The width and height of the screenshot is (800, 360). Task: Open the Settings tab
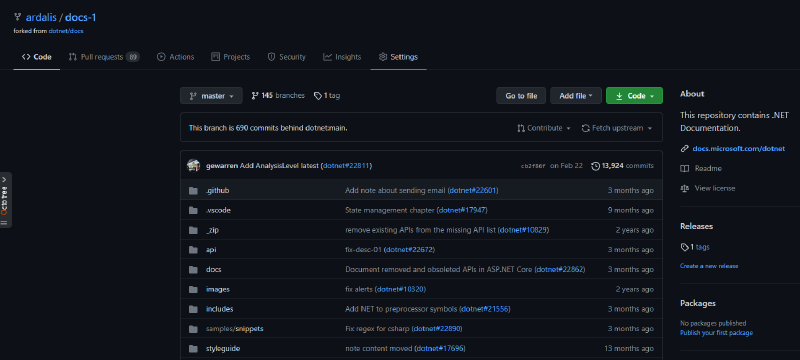click(x=398, y=57)
